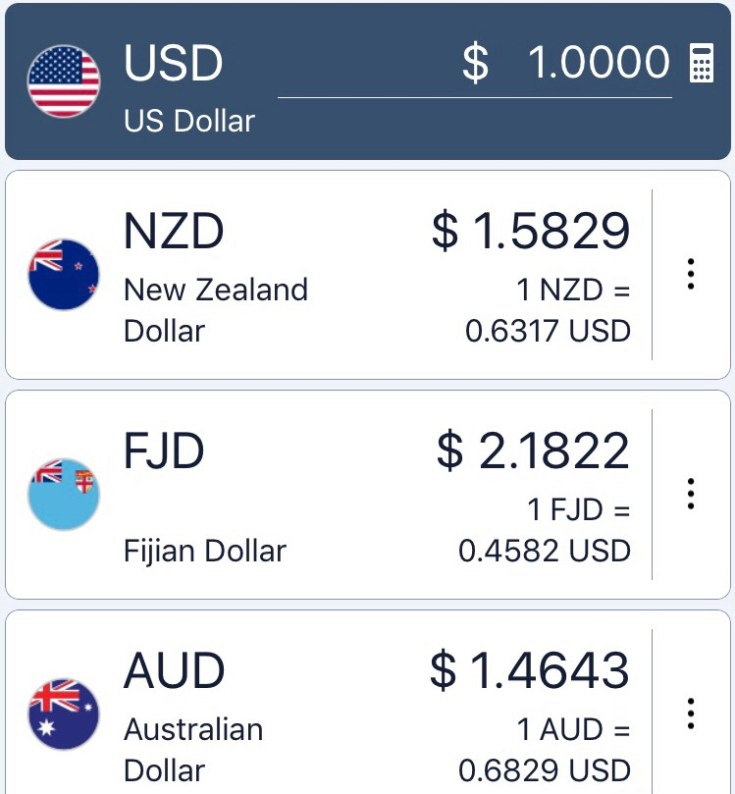This screenshot has height=794, width=735.
Task: Tap the FJD converted amount $ 2.1822
Action: (x=533, y=451)
